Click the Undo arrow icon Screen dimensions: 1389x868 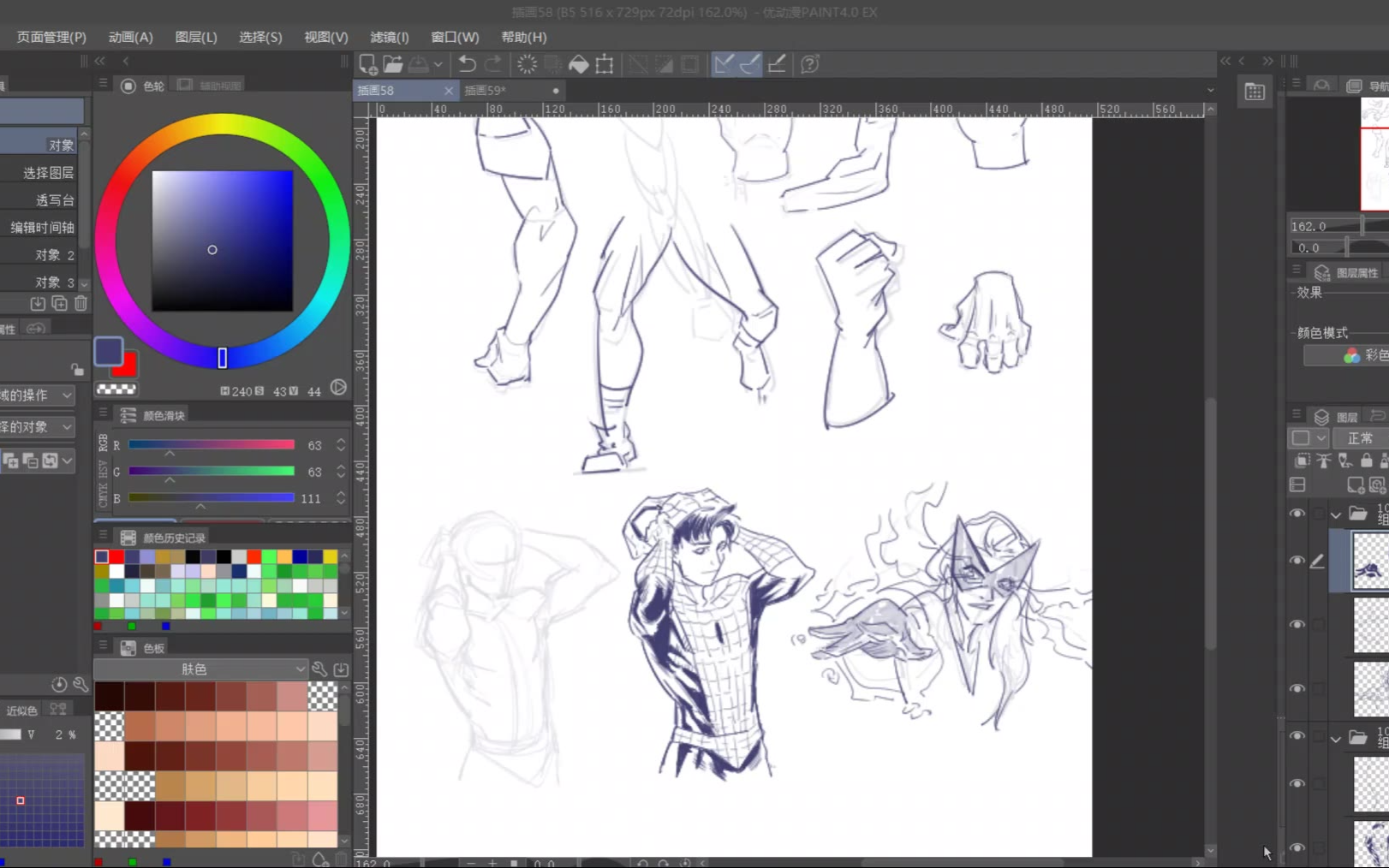click(467, 64)
